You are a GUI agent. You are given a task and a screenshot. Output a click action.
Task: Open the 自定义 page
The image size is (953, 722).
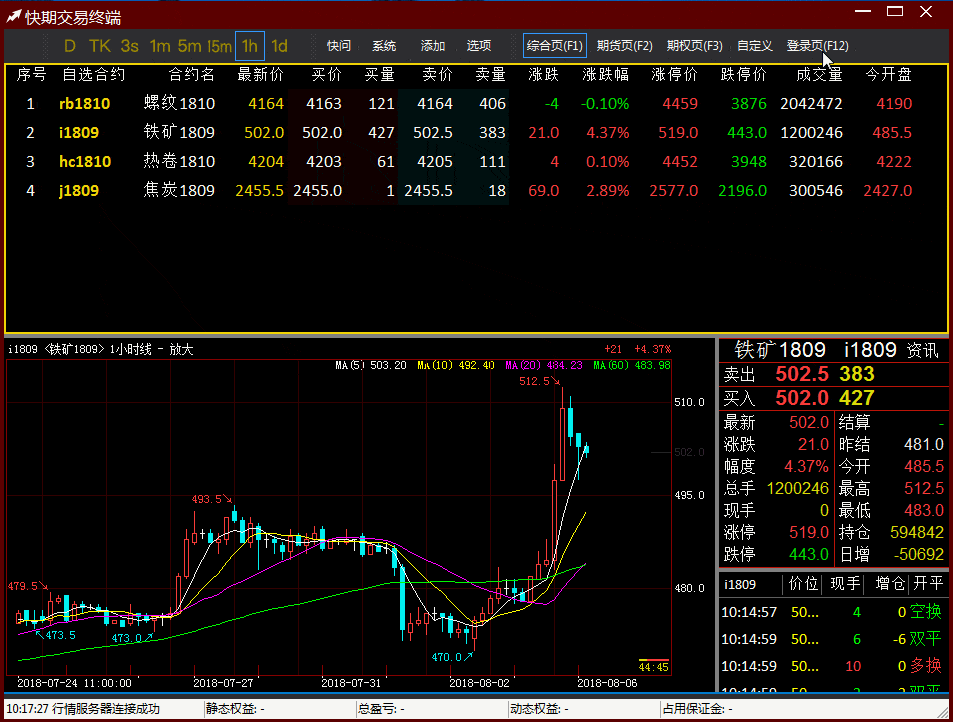pos(755,46)
